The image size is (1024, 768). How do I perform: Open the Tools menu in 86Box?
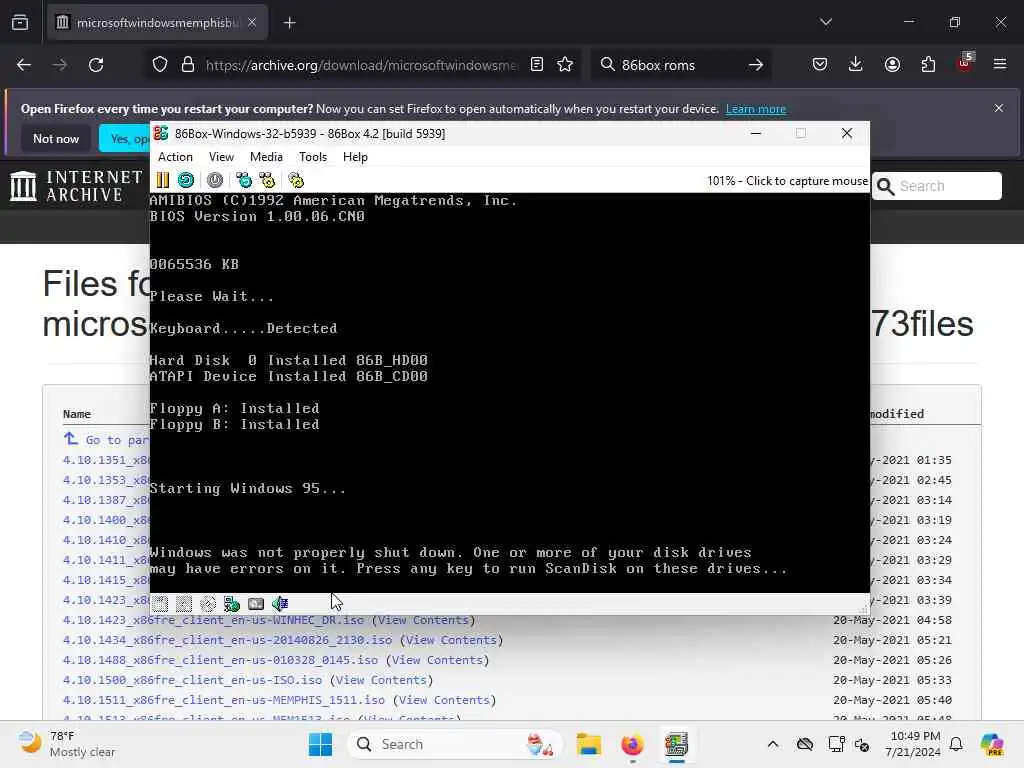point(313,157)
